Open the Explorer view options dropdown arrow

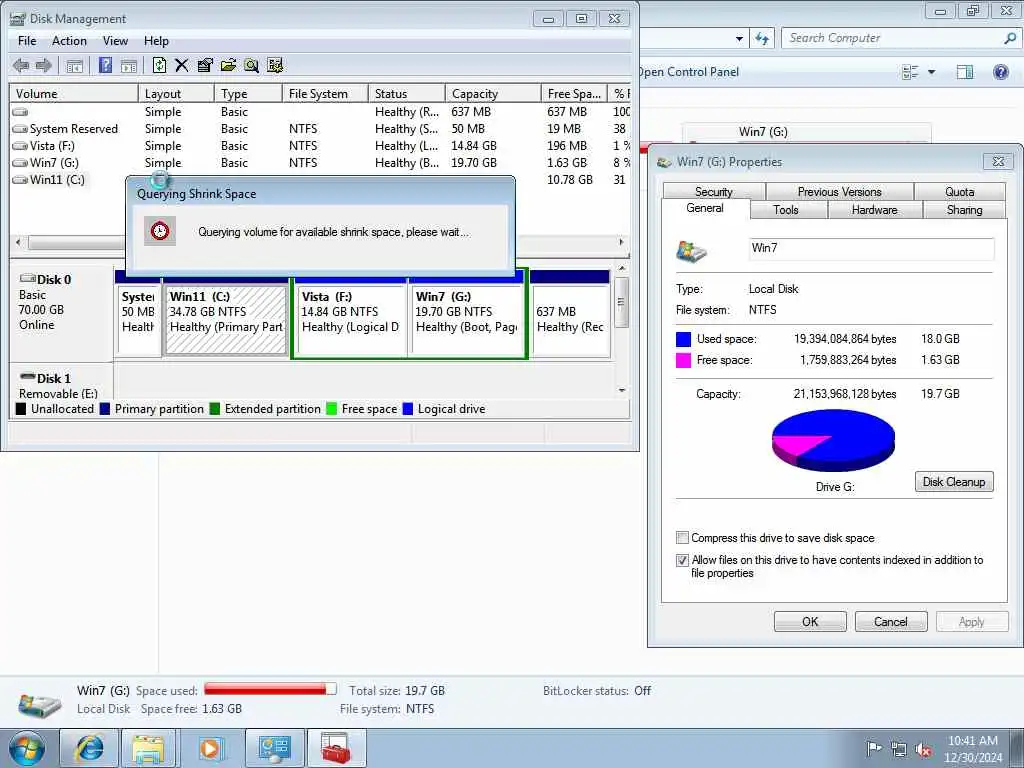point(932,72)
